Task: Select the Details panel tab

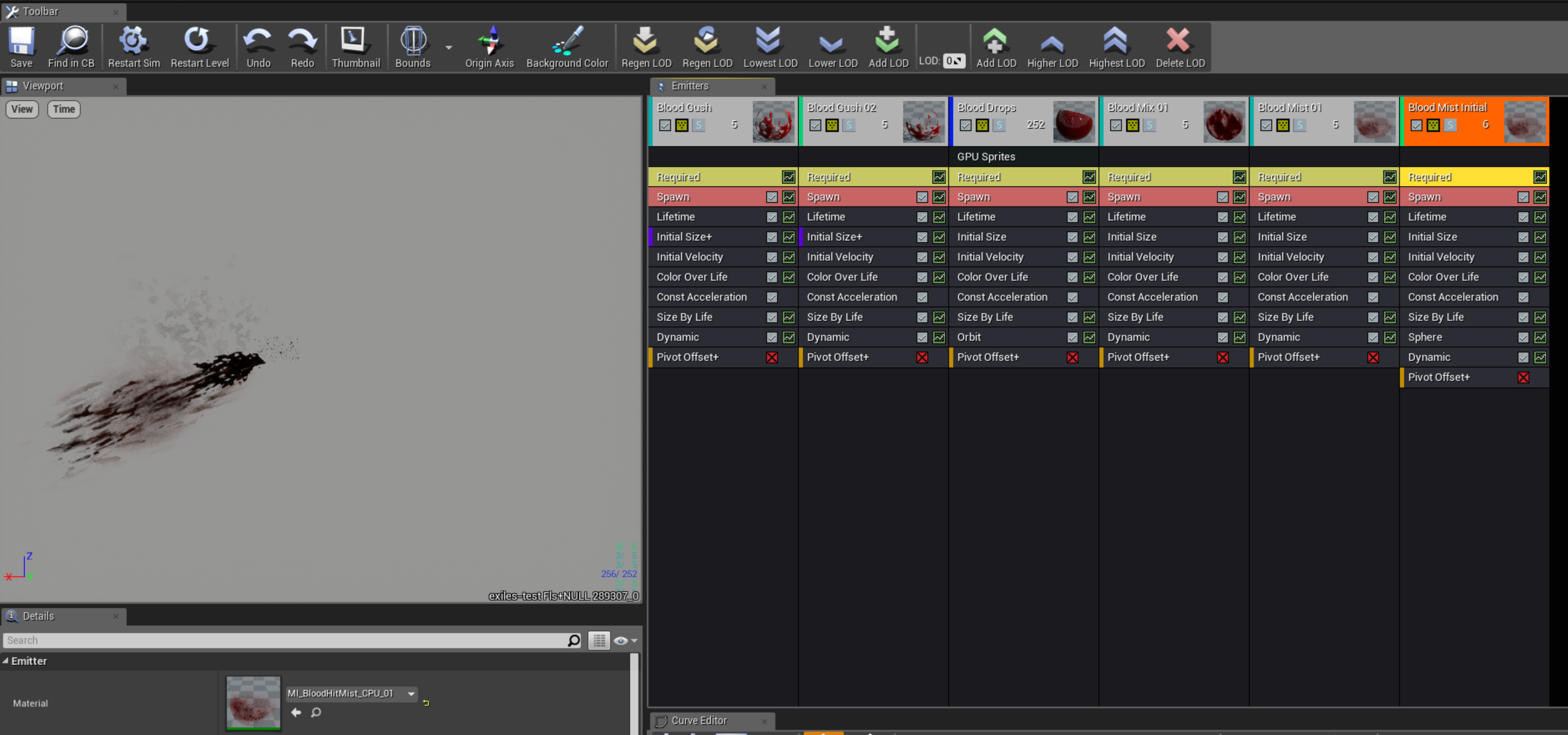Action: click(38, 616)
